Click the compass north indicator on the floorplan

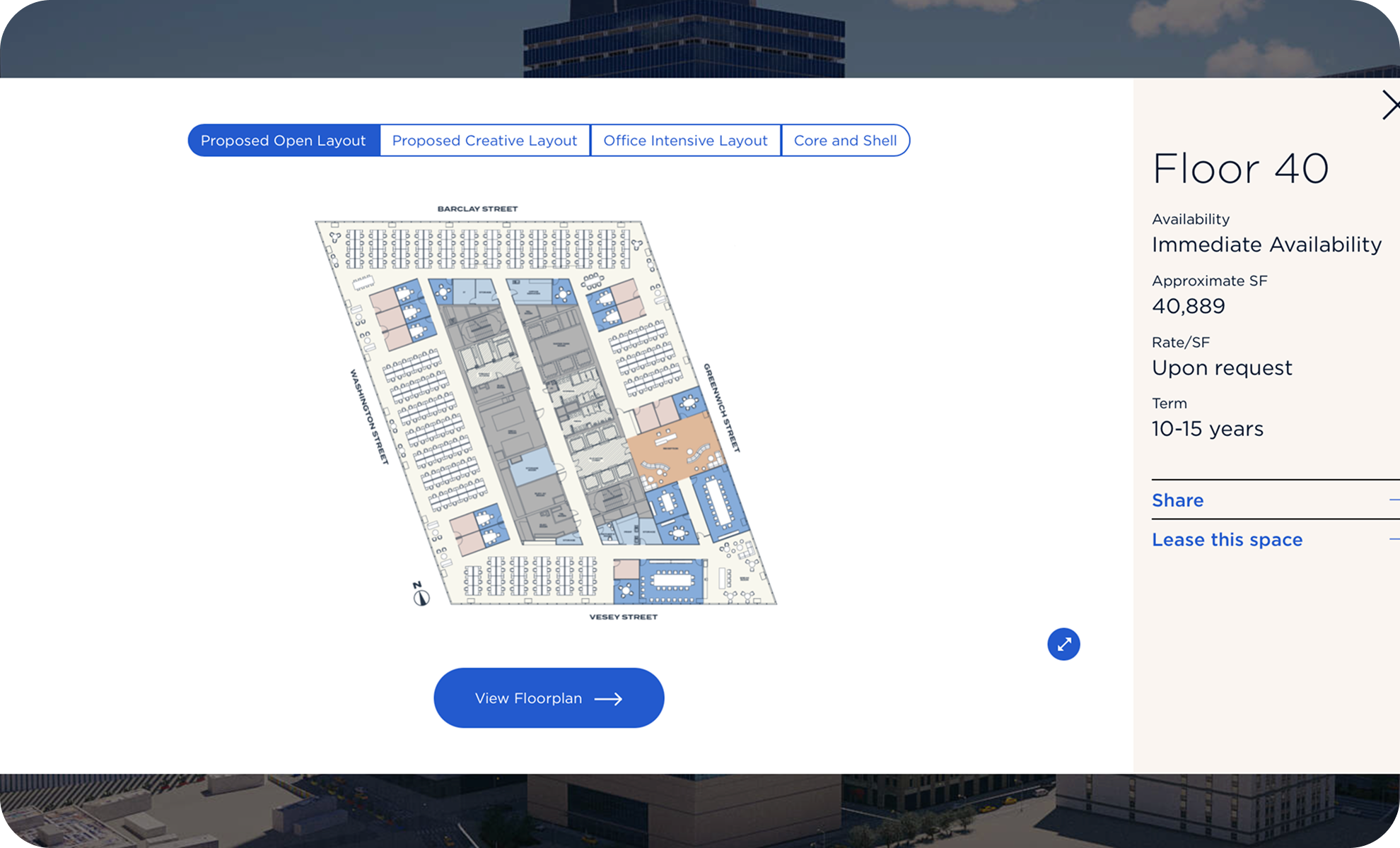tap(421, 596)
